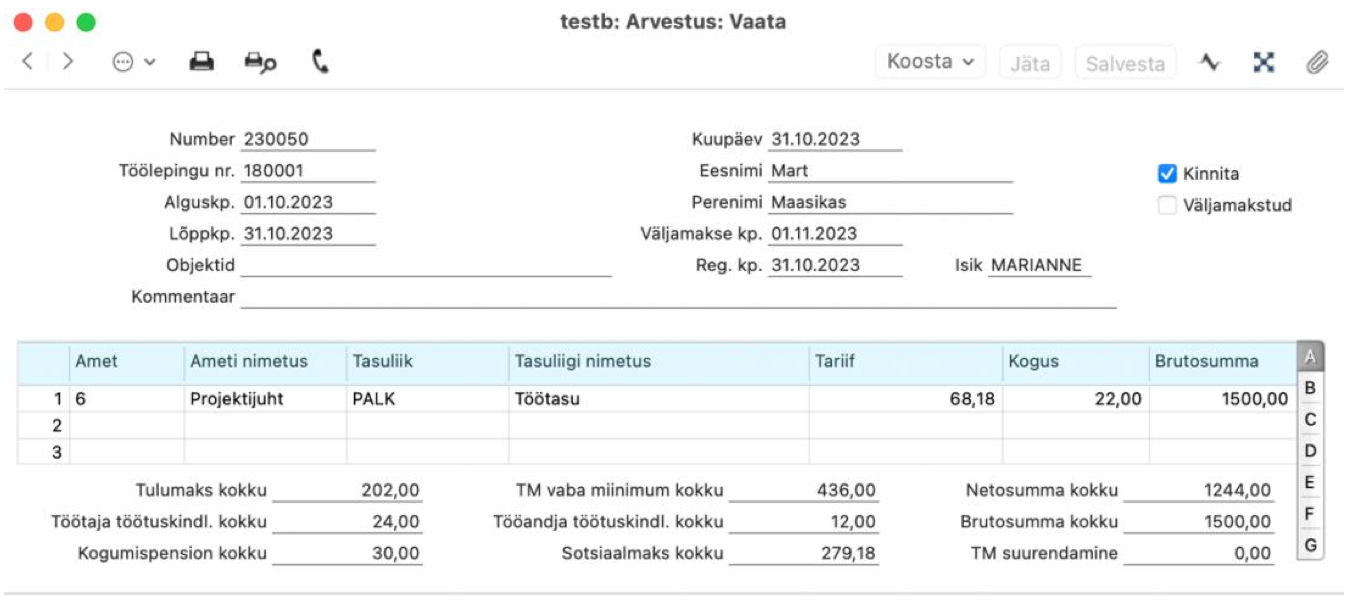Switch to tile B of the table
The image size is (1357, 606).
click(1310, 388)
